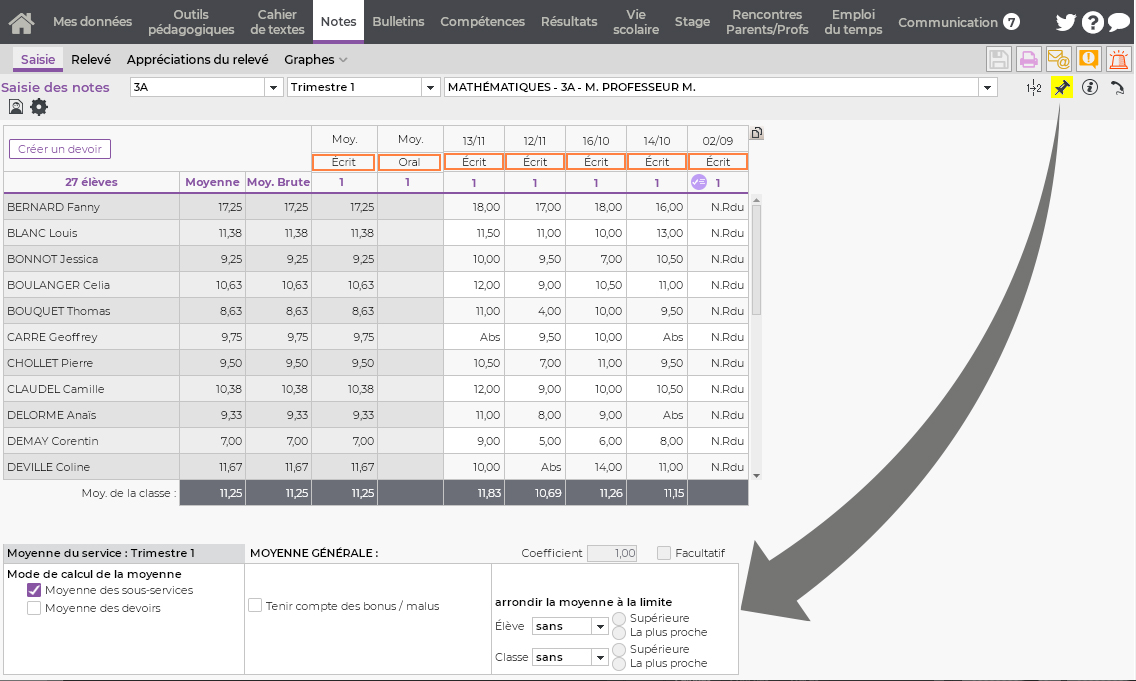Open the Mes données menu
The height and width of the screenshot is (681, 1136).
click(92, 22)
